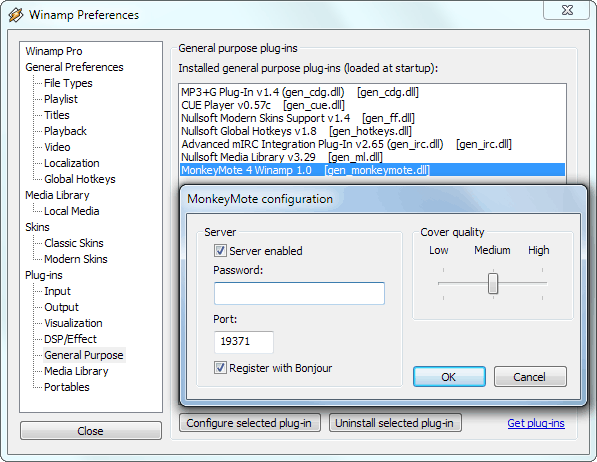This screenshot has width=597, height=462.
Task: Select Plug-ins tree item
Action: (x=44, y=275)
